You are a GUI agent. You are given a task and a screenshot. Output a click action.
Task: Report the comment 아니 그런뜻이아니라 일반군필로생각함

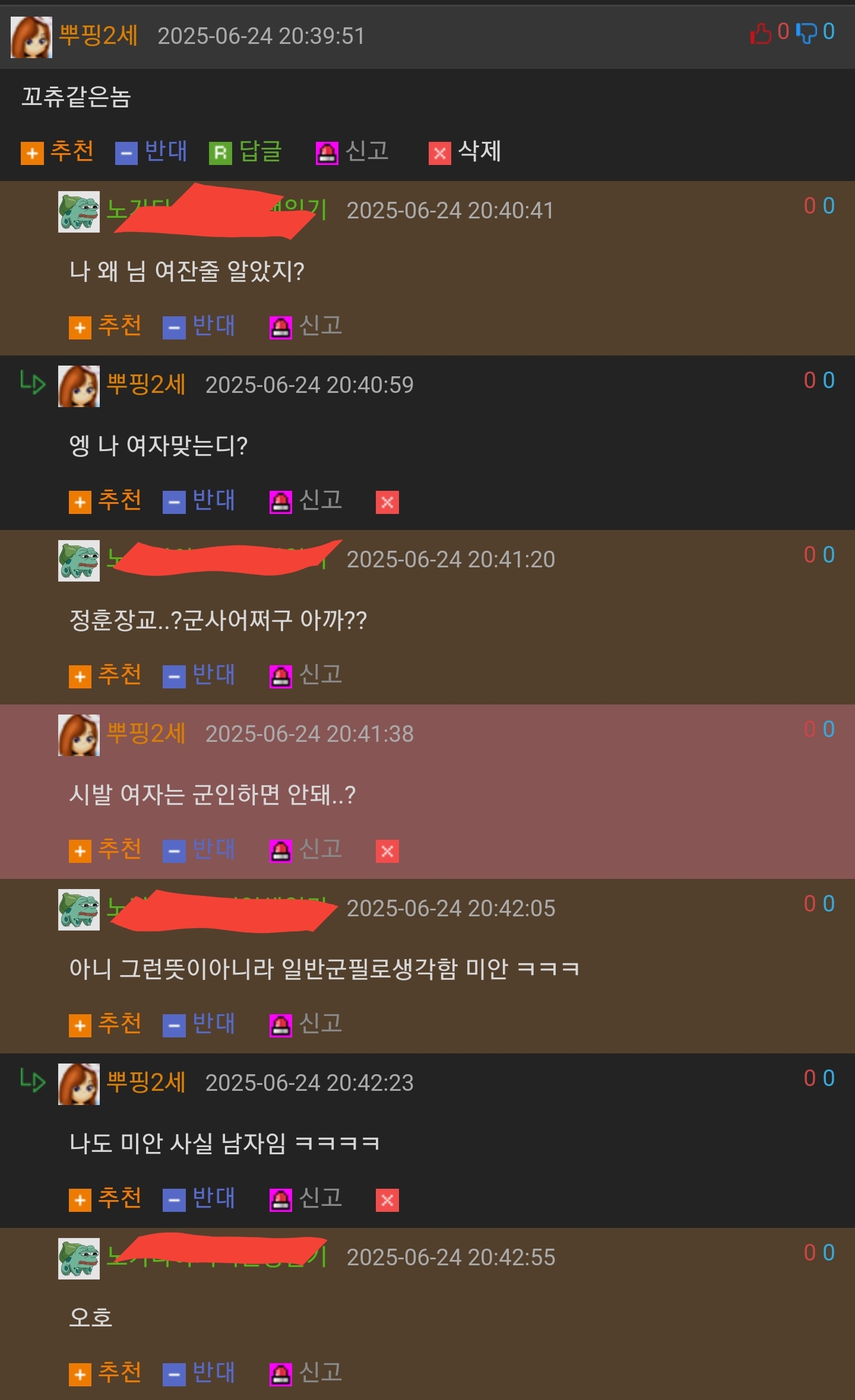coord(306,1024)
